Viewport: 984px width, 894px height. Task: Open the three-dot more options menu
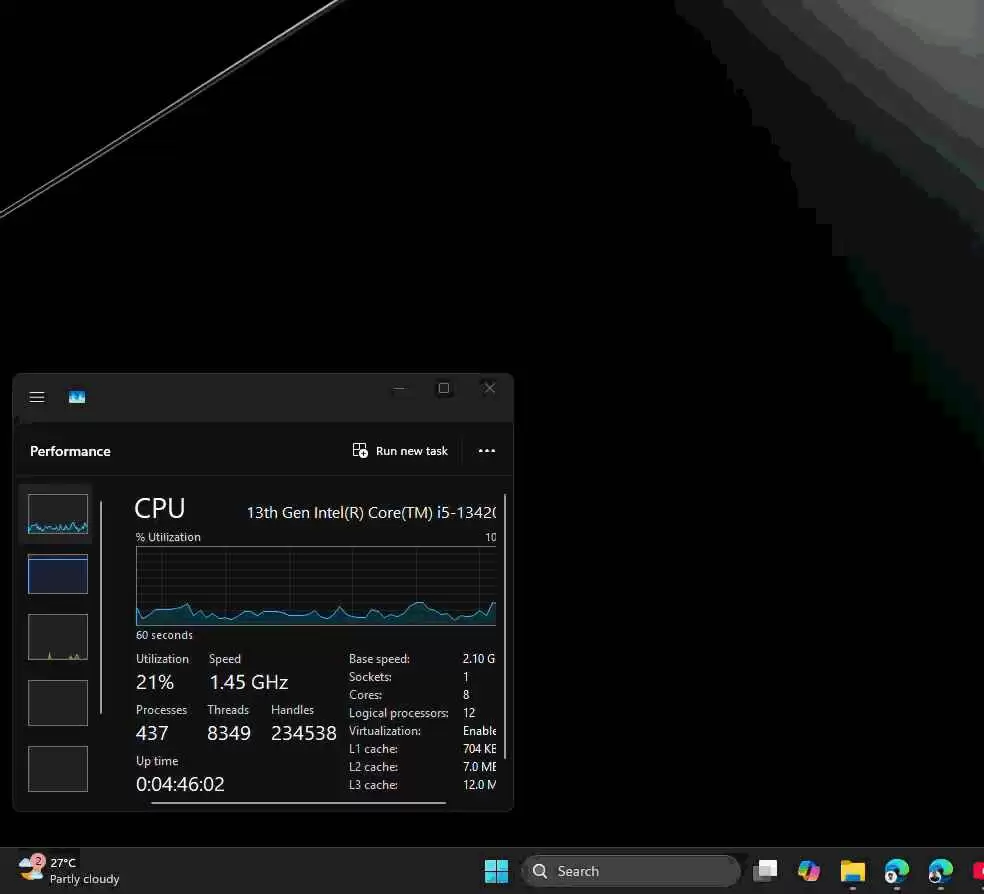pyautogui.click(x=487, y=451)
